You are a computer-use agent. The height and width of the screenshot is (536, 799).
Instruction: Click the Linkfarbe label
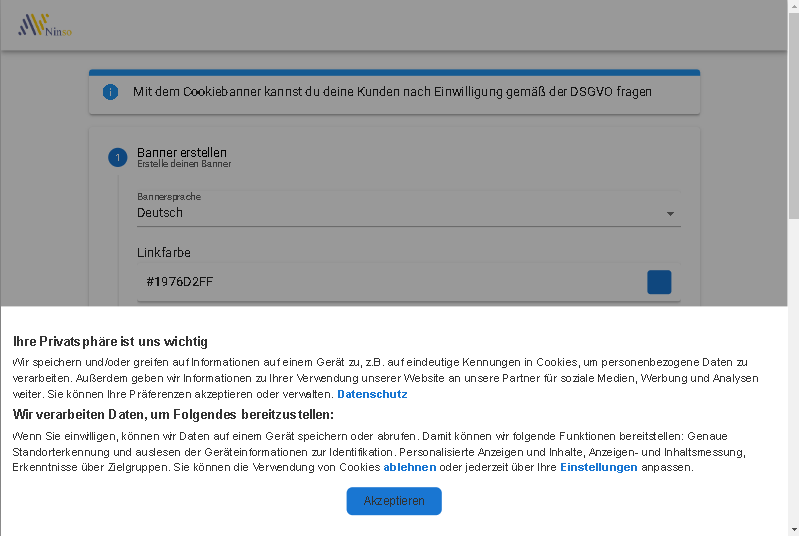coord(163,253)
